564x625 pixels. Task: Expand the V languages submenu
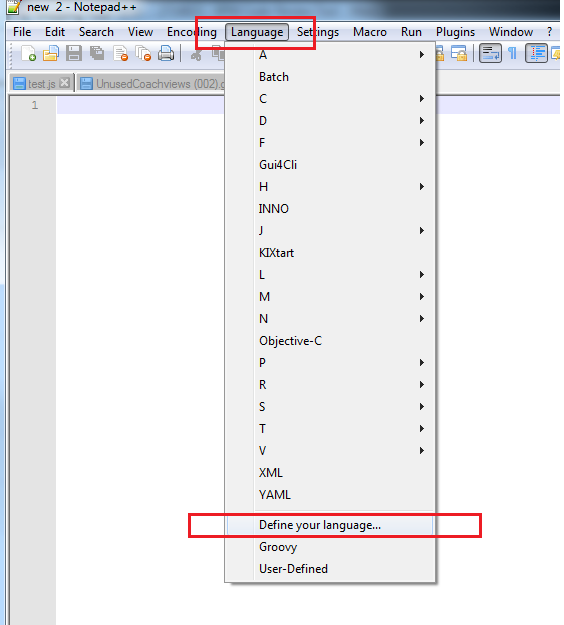[x=330, y=450]
